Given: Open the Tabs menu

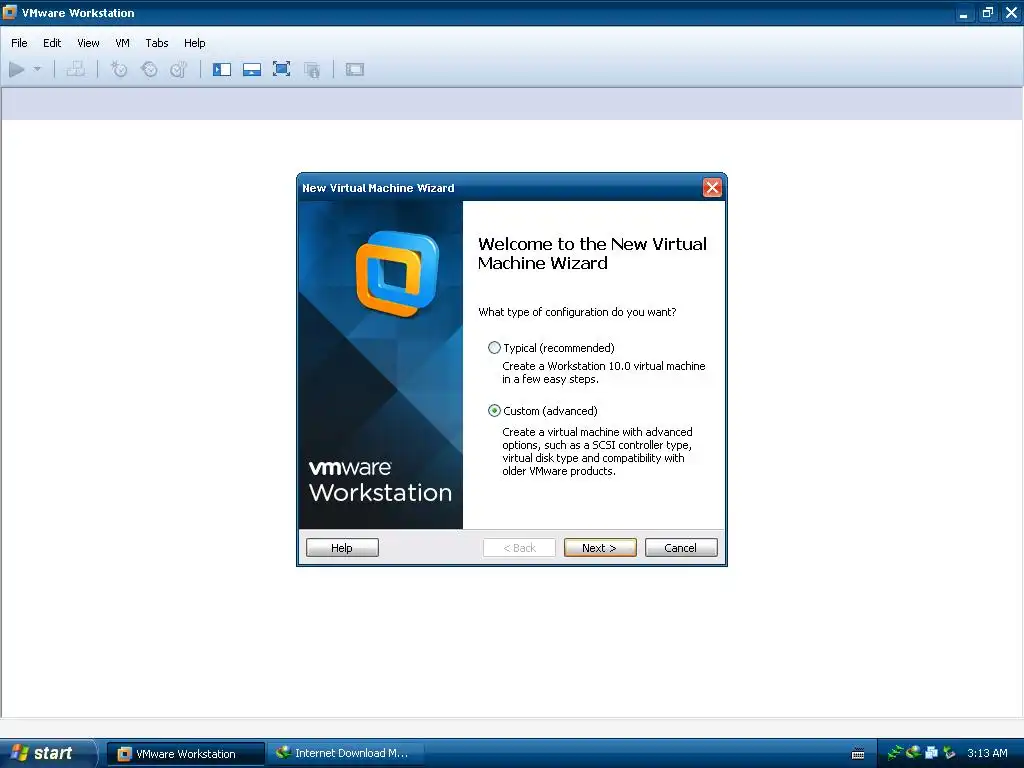Looking at the screenshot, I should tap(157, 43).
